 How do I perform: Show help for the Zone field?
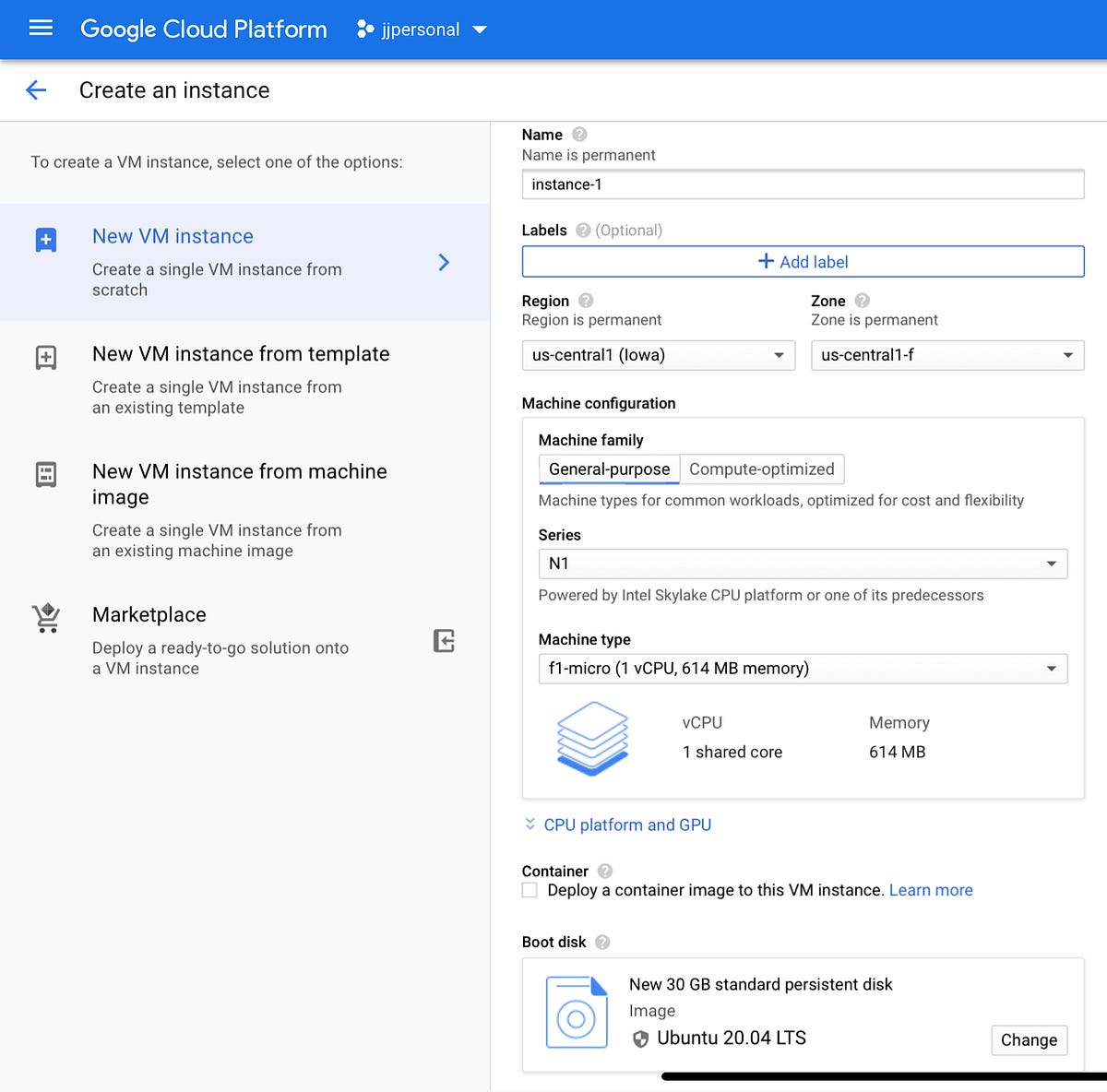point(863,301)
